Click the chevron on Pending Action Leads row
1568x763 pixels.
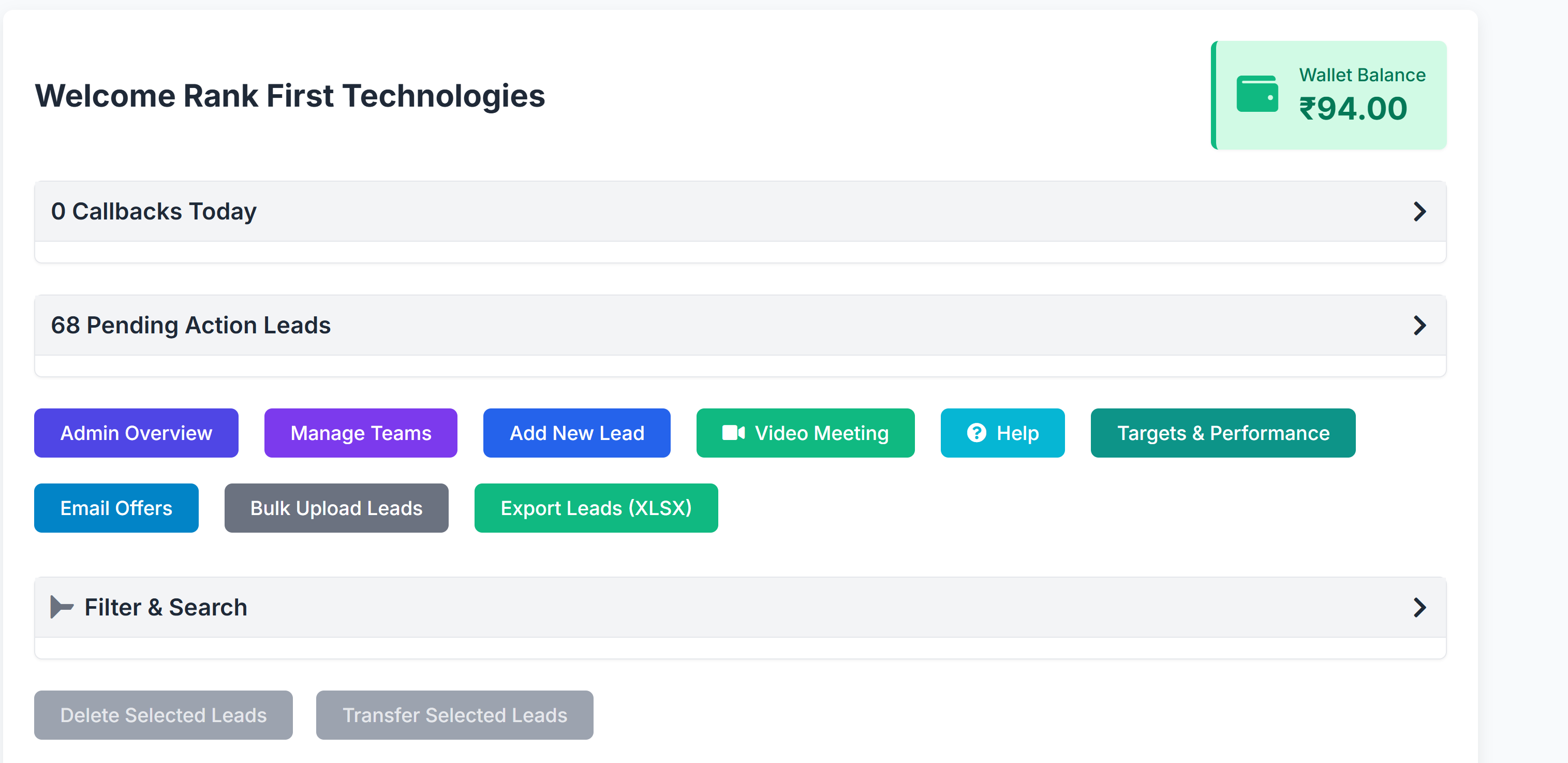[1421, 325]
